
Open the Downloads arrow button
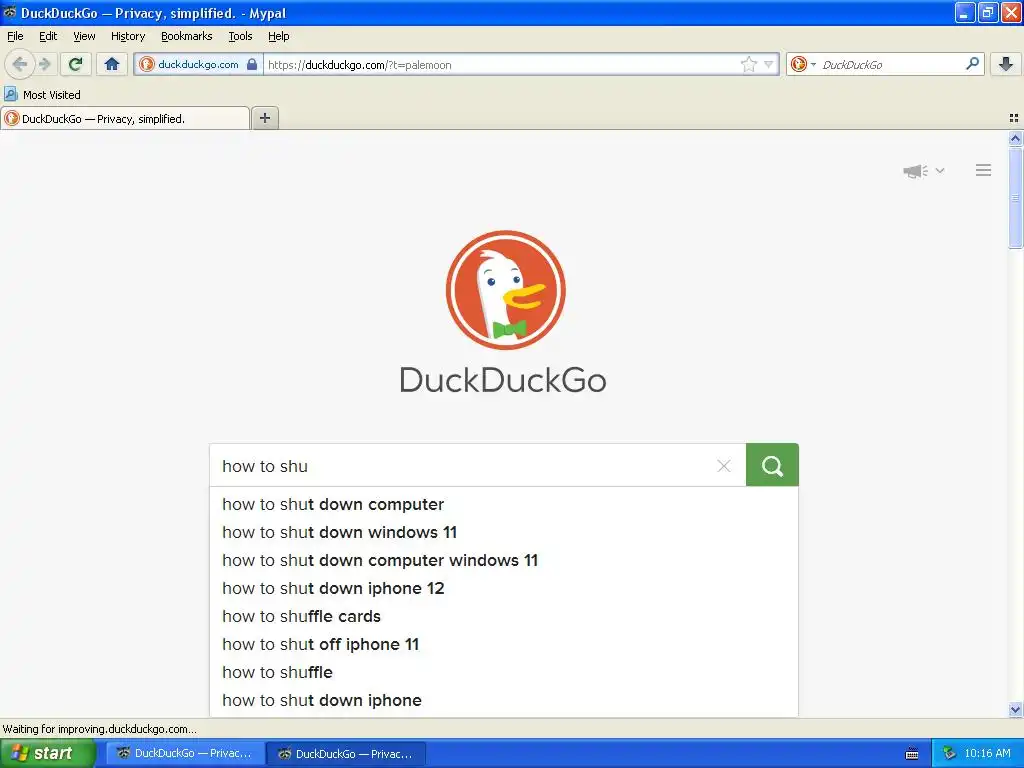pyautogui.click(x=1006, y=64)
